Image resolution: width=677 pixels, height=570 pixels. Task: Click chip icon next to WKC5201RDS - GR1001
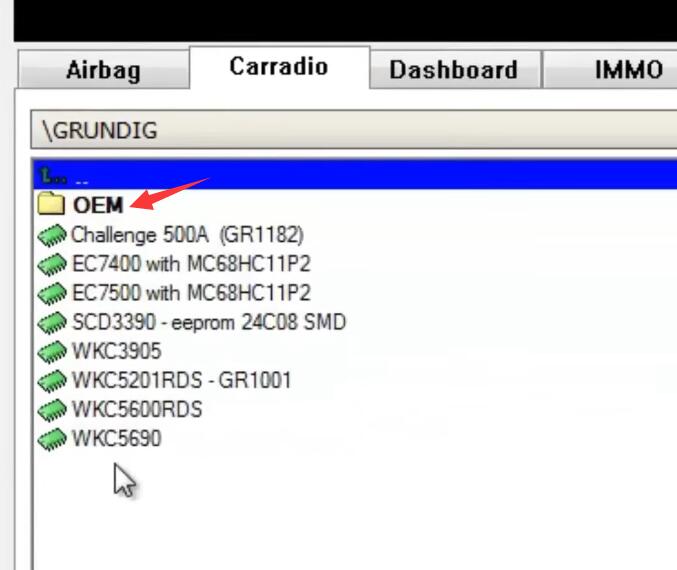[x=52, y=380]
